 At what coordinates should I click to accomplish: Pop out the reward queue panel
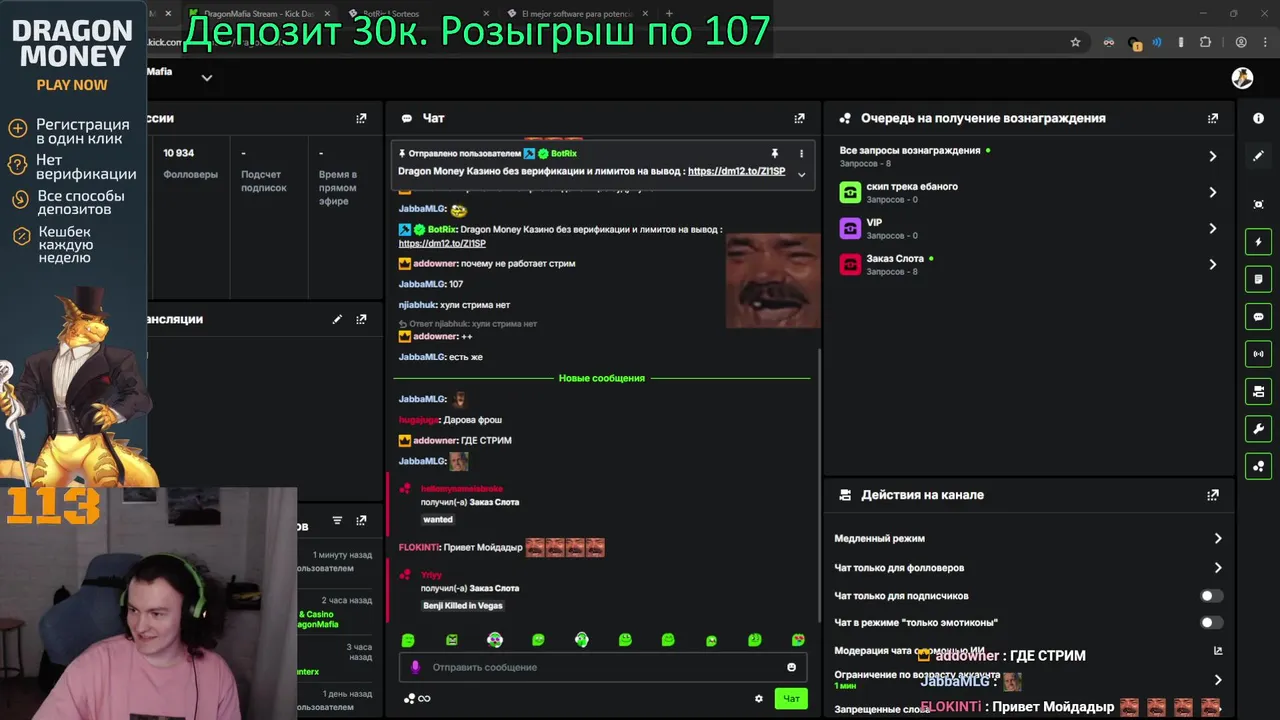coord(1213,118)
